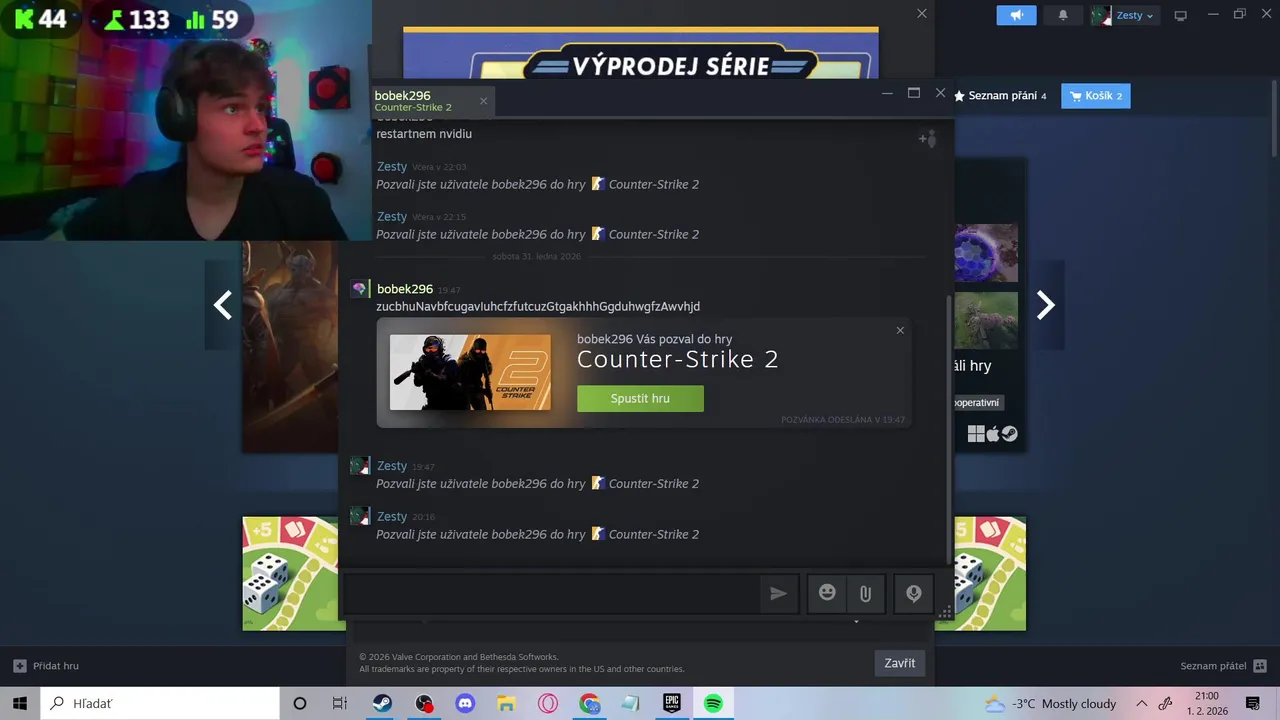1280x720 pixels.
Task: Click the send message arrow button
Action: coord(778,593)
